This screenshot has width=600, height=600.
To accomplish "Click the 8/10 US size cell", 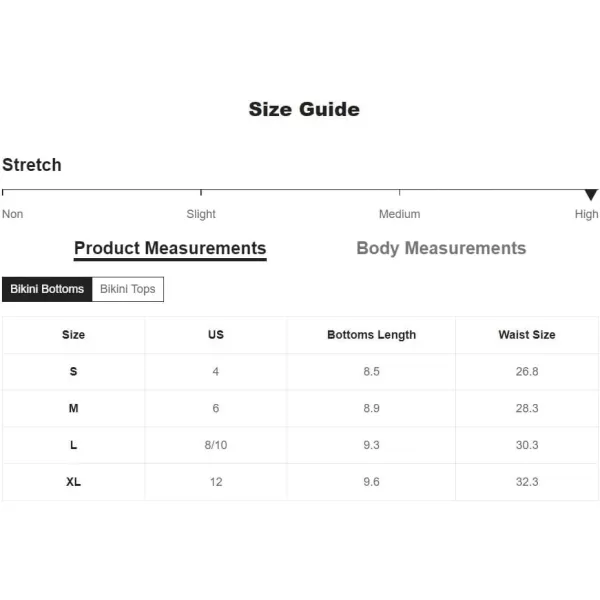I will pos(216,445).
